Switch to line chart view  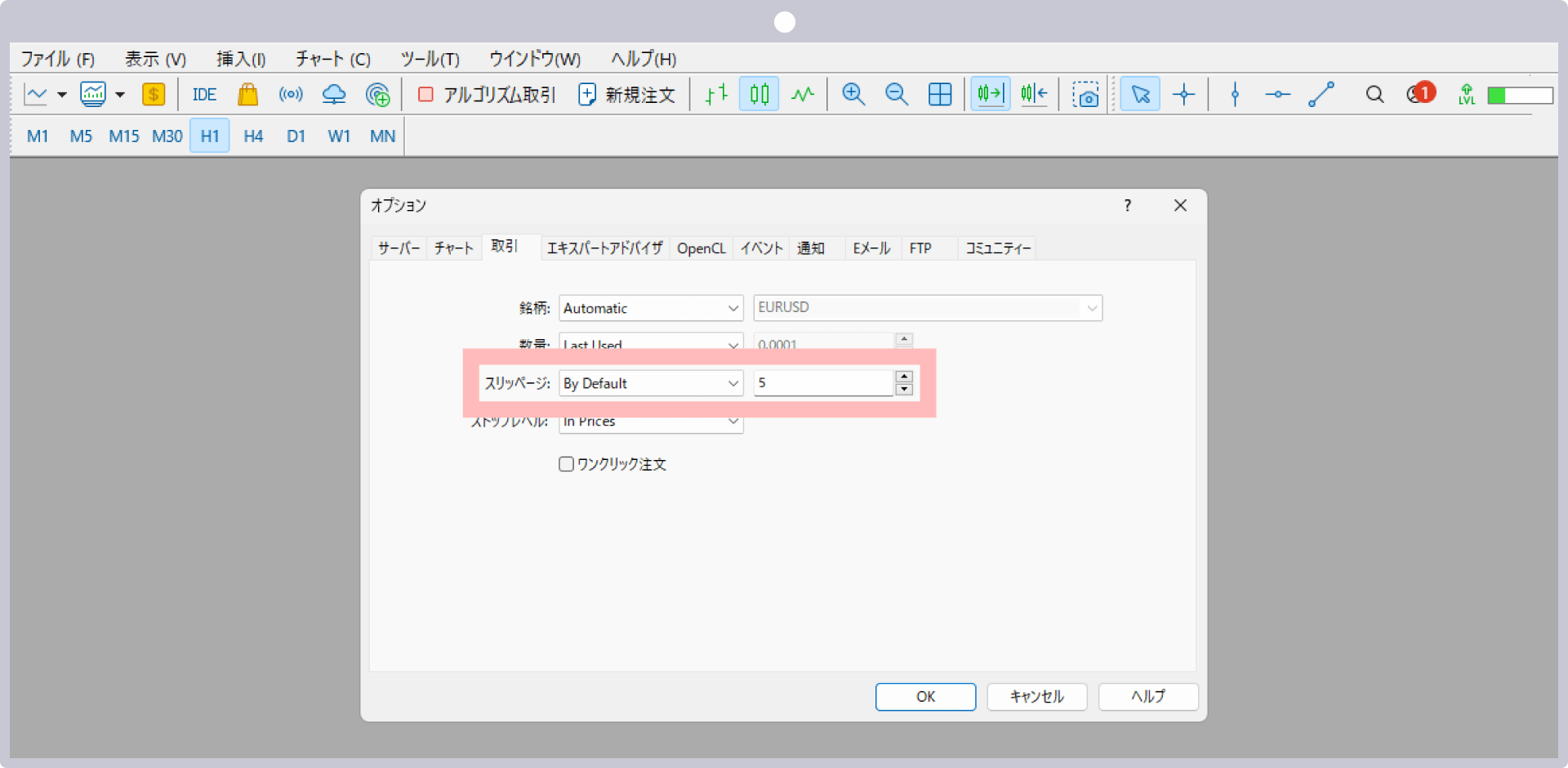tap(803, 95)
